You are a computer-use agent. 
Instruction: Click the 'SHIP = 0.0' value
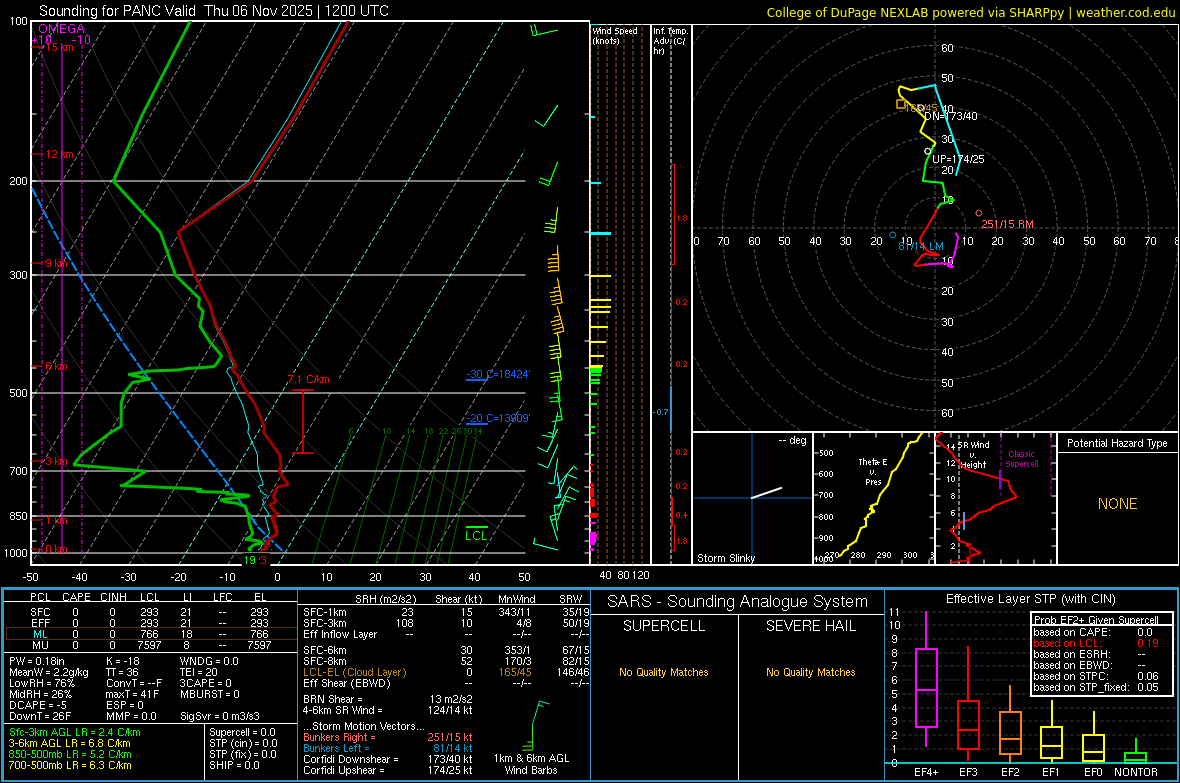pos(234,765)
